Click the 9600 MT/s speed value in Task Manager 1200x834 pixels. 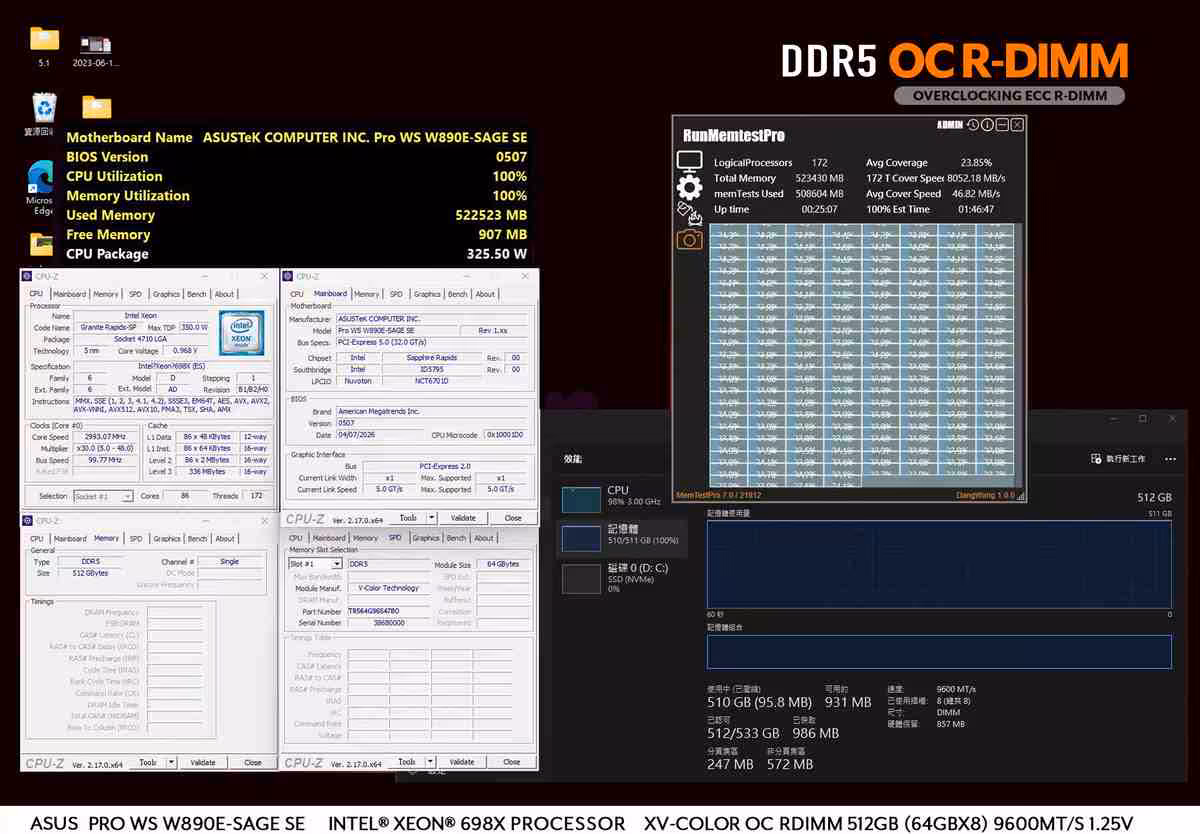pos(955,689)
